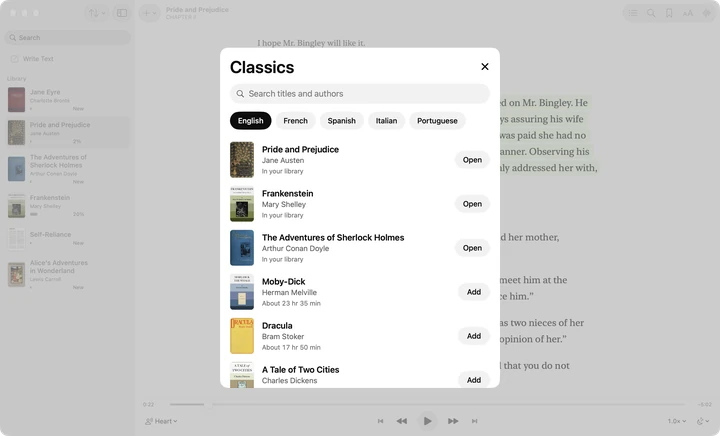Select Write Text in the sidebar
Screen dimensions: 720x436
click(x=32, y=59)
